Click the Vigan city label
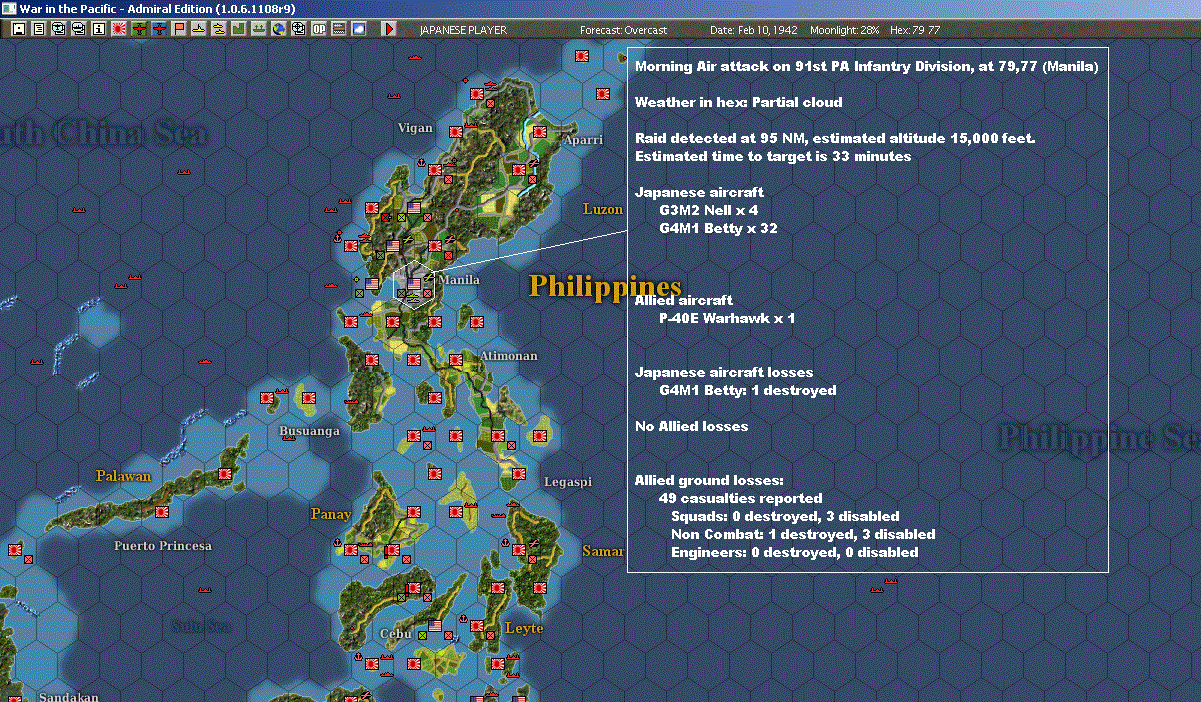This screenshot has width=1201, height=702. pyautogui.click(x=416, y=128)
